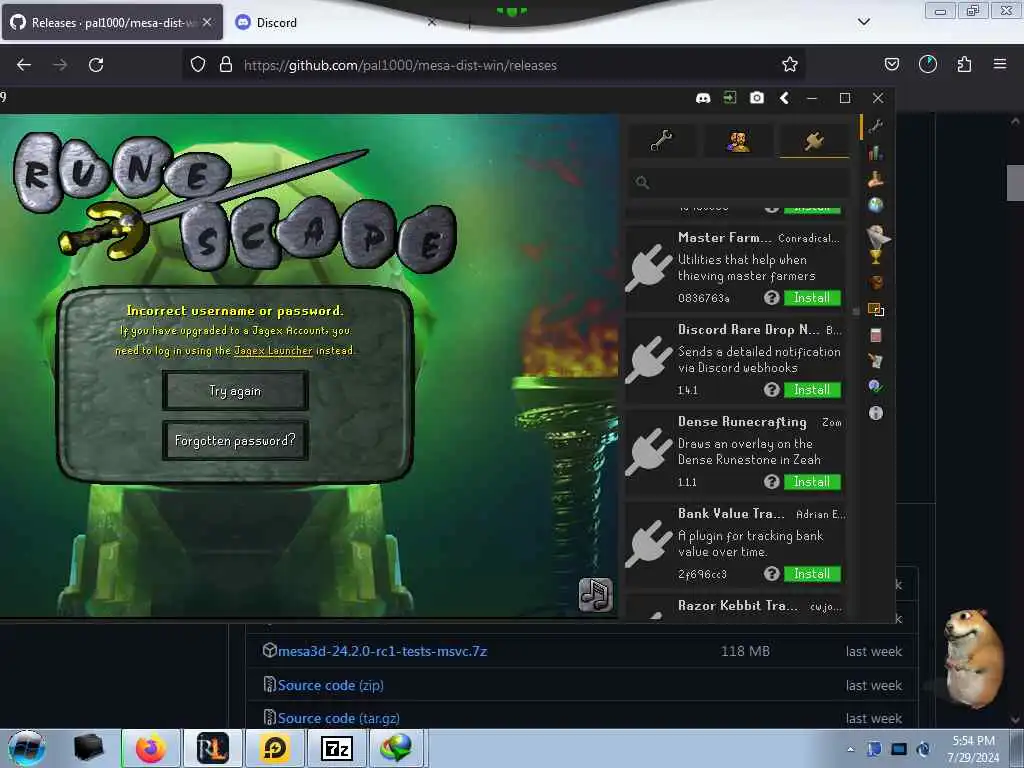Click the help icon for Dense Runecrafting plugin
The width and height of the screenshot is (1024, 768).
(x=771, y=482)
